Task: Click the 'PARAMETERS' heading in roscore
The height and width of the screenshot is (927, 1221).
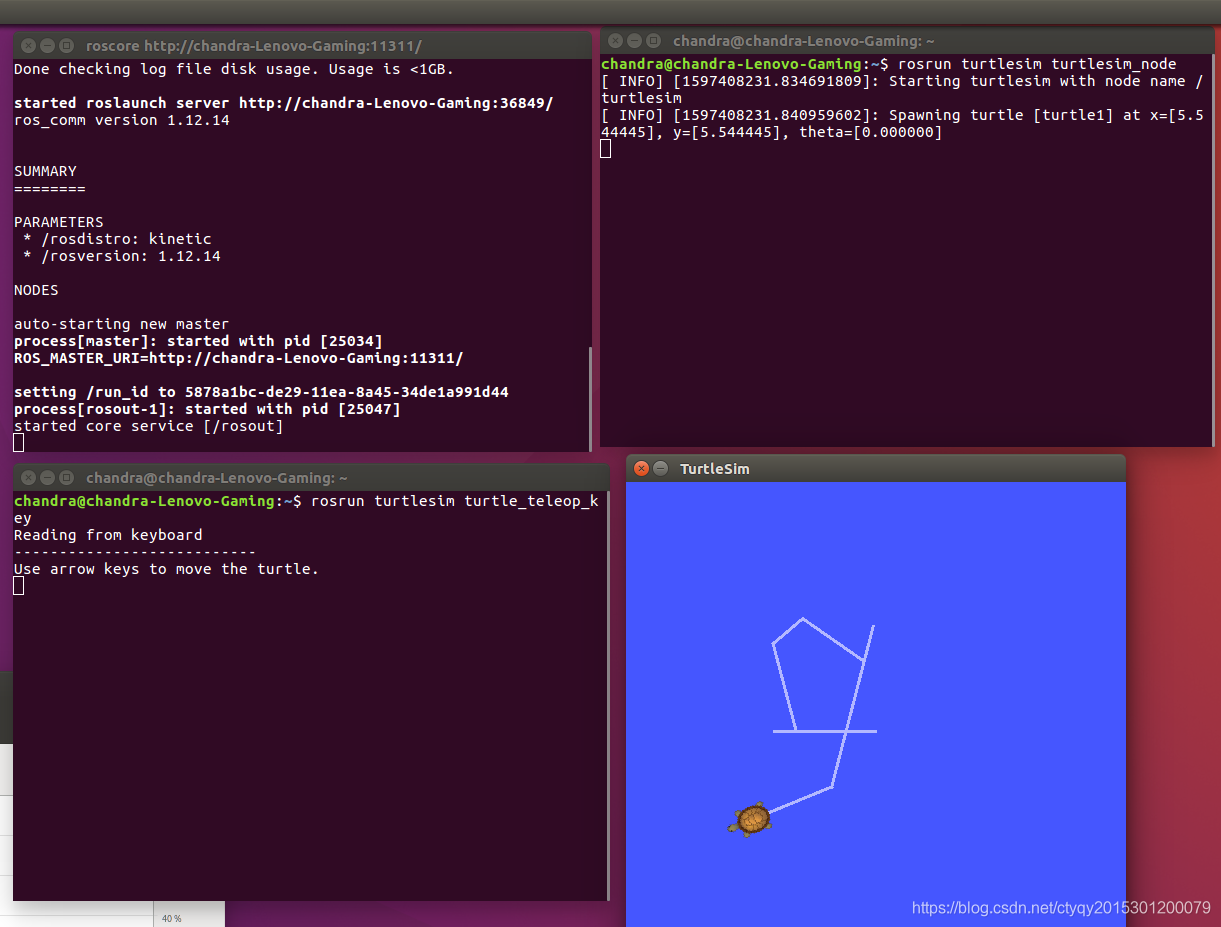Action: point(58,222)
